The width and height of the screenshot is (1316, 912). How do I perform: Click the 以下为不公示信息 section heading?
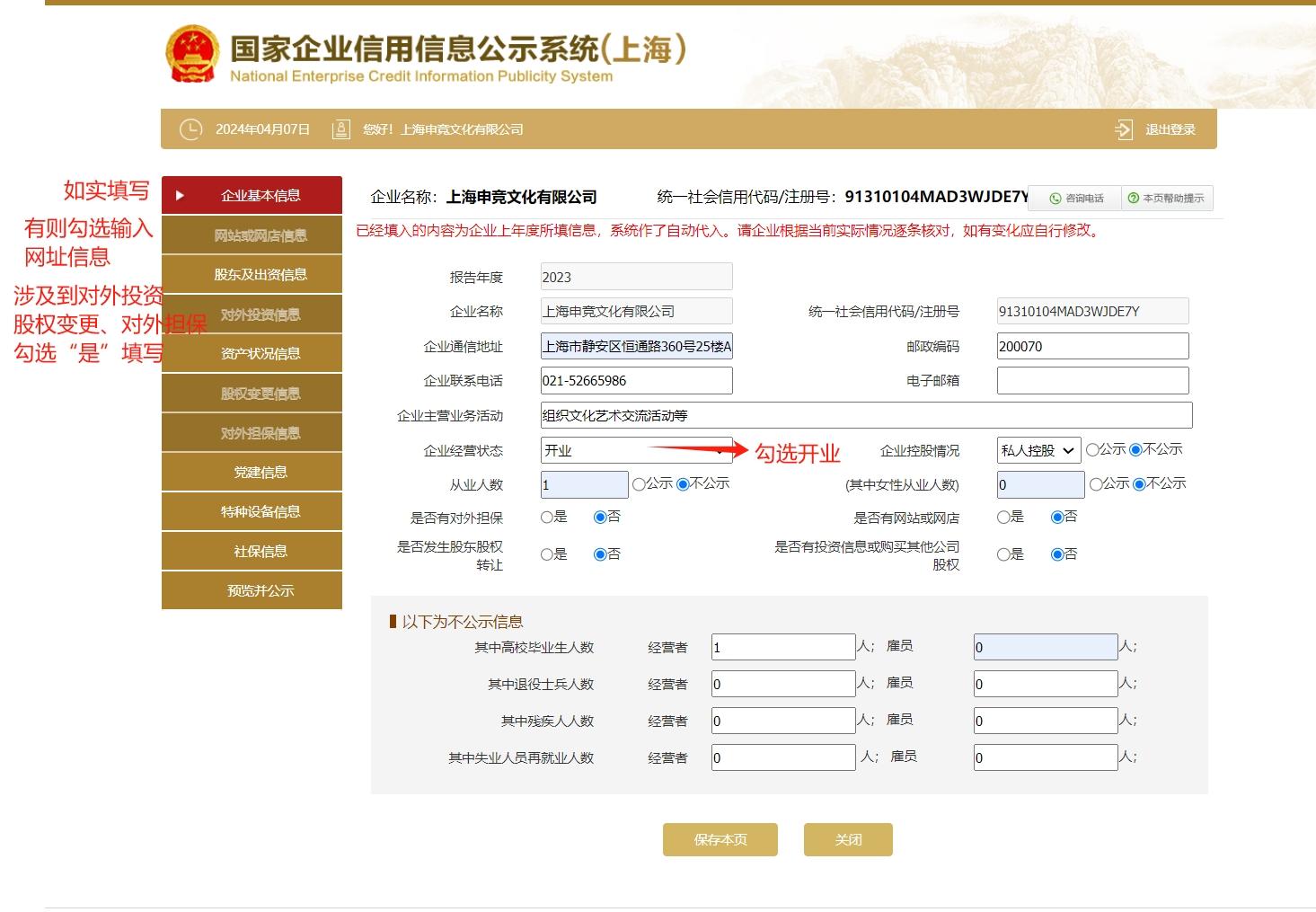[x=462, y=622]
